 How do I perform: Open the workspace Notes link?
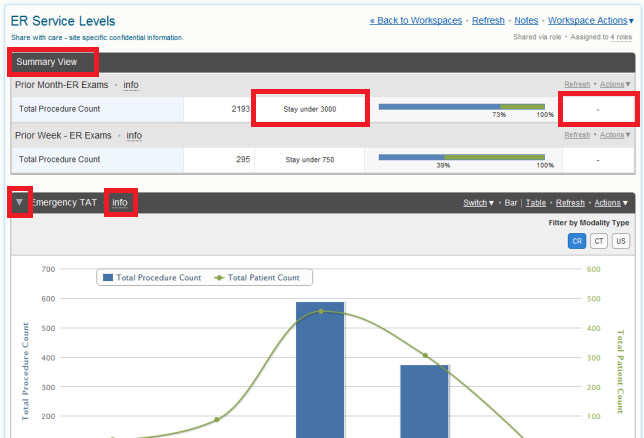525,20
